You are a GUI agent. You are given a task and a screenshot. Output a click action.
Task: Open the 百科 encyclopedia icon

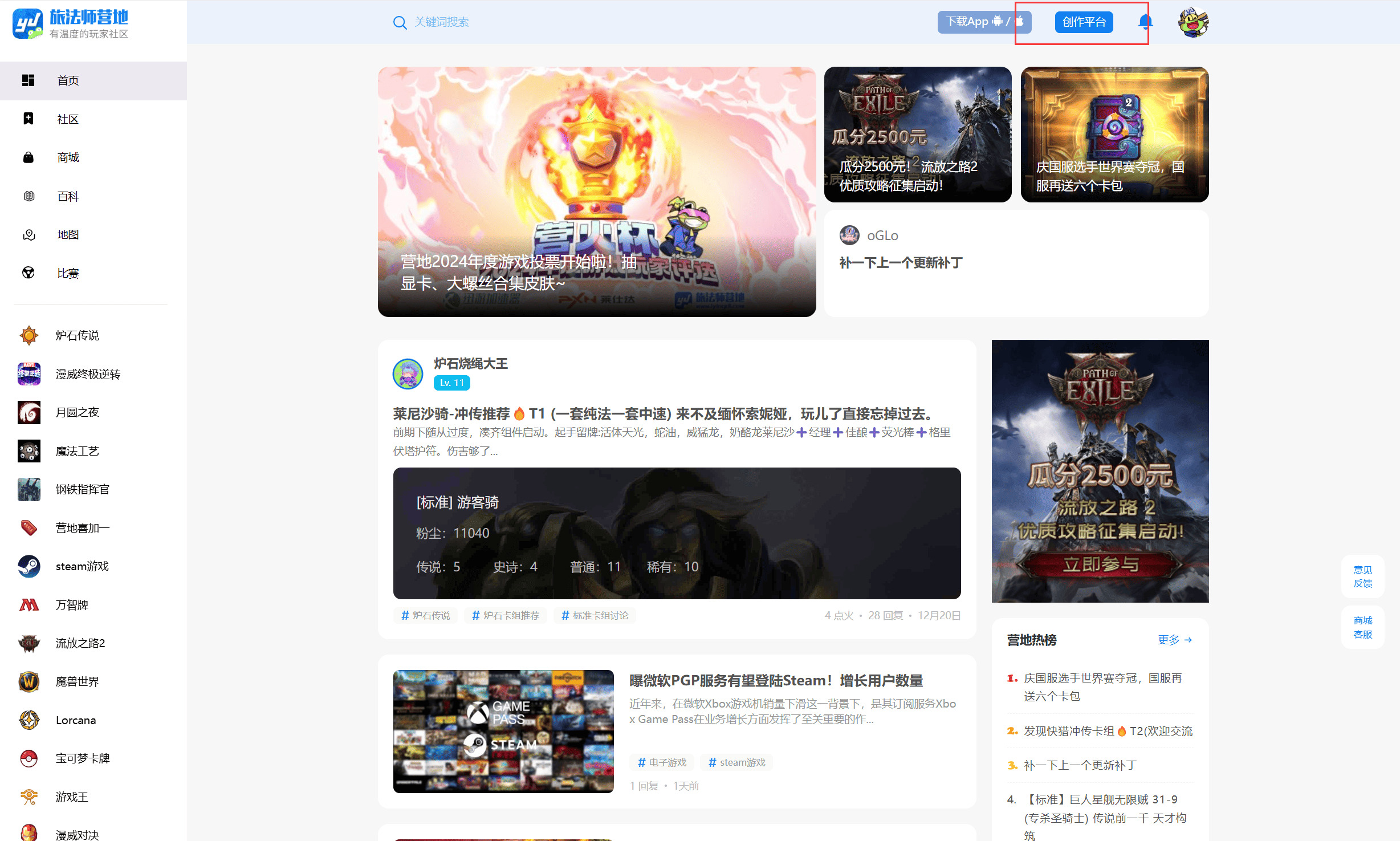pyautogui.click(x=29, y=196)
